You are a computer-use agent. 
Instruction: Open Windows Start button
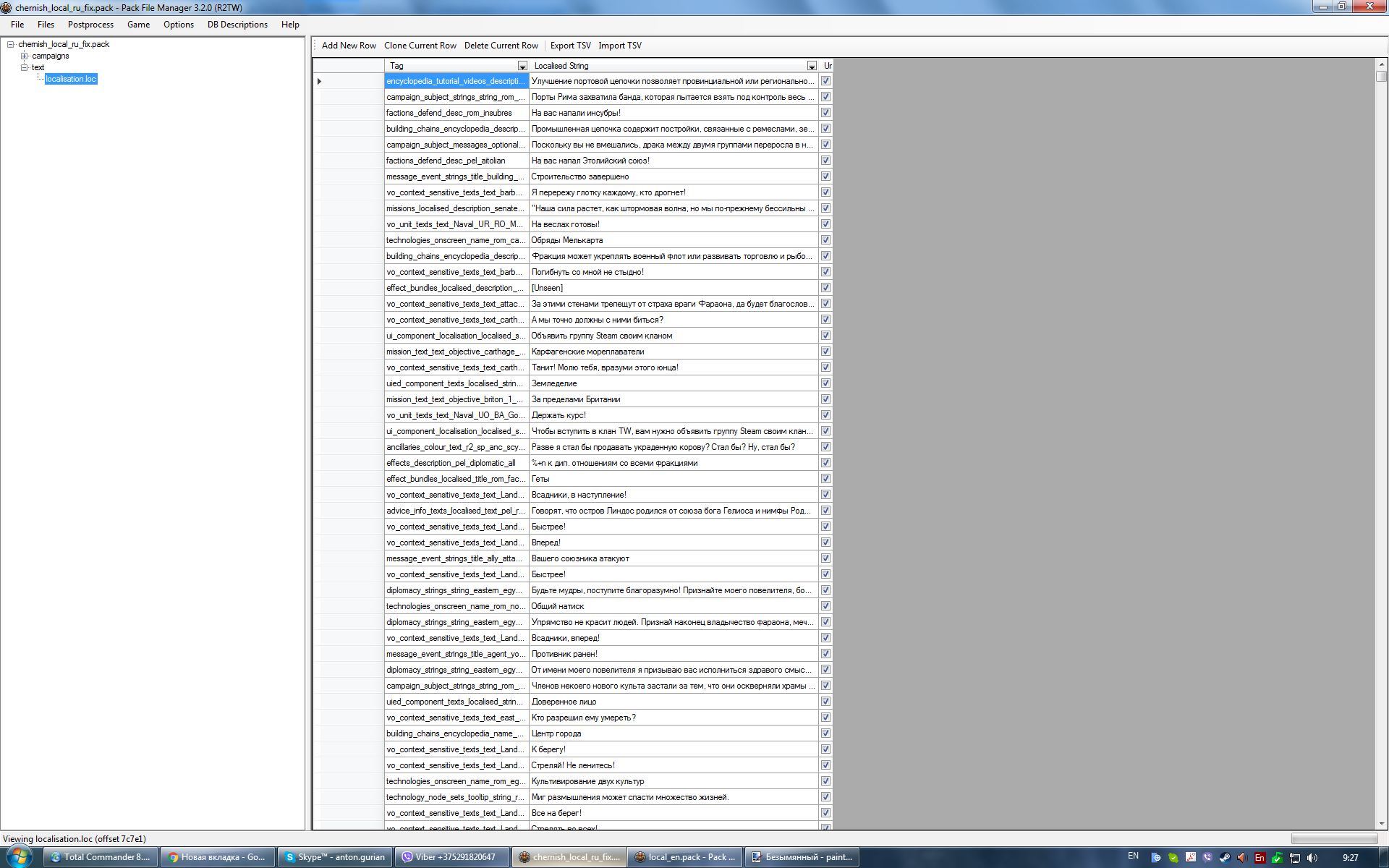click(20, 857)
